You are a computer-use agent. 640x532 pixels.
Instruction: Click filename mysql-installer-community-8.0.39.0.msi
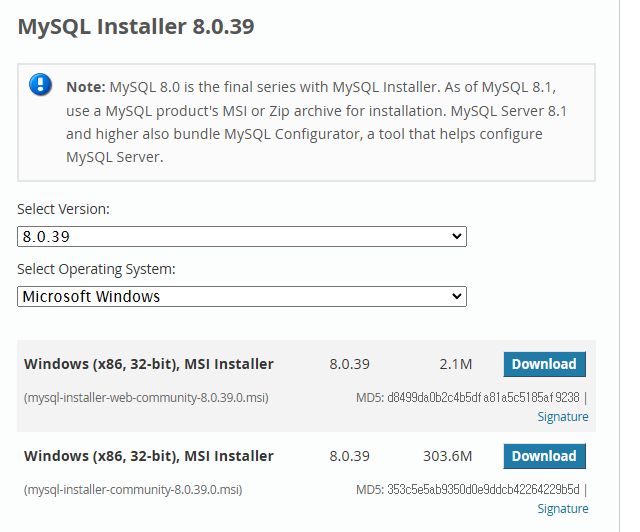133,490
